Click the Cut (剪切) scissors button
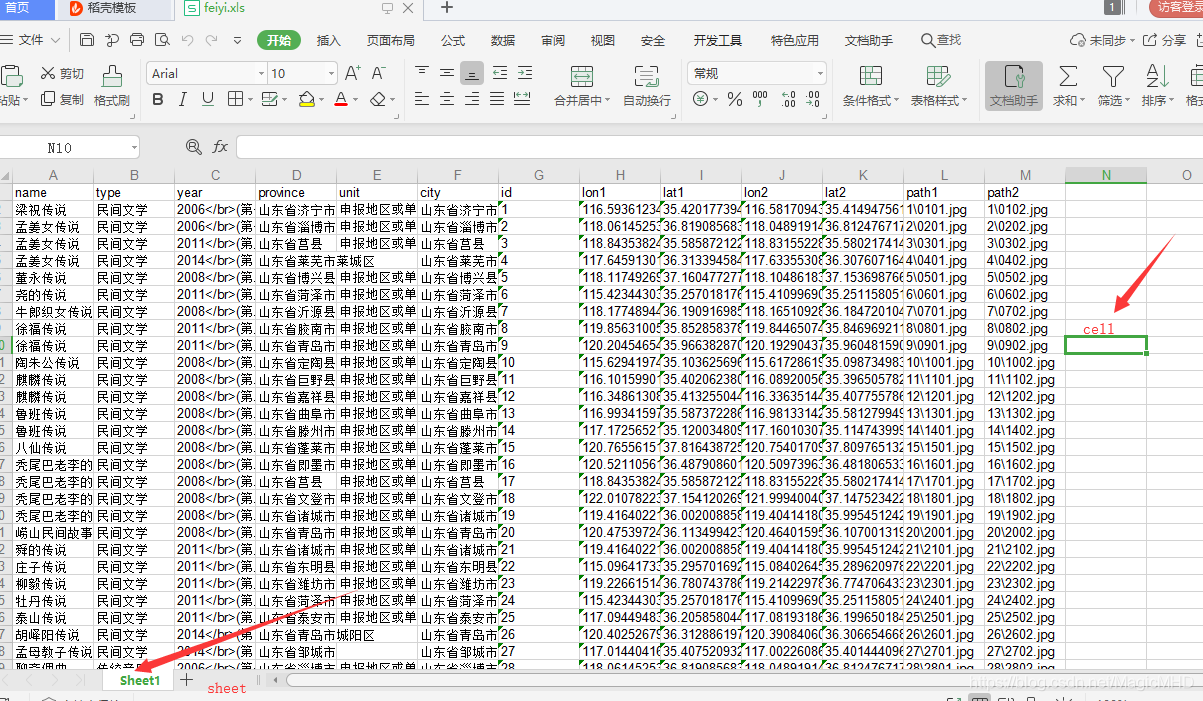 [63, 74]
